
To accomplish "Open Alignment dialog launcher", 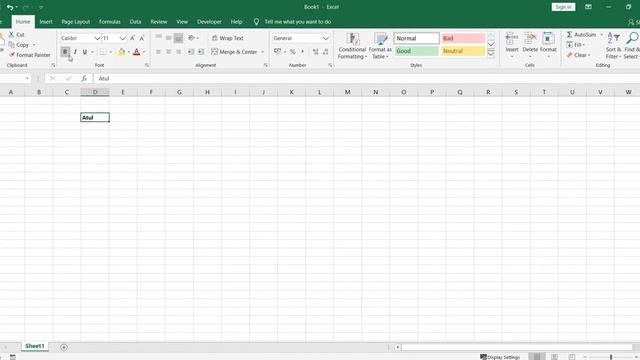I will point(266,65).
